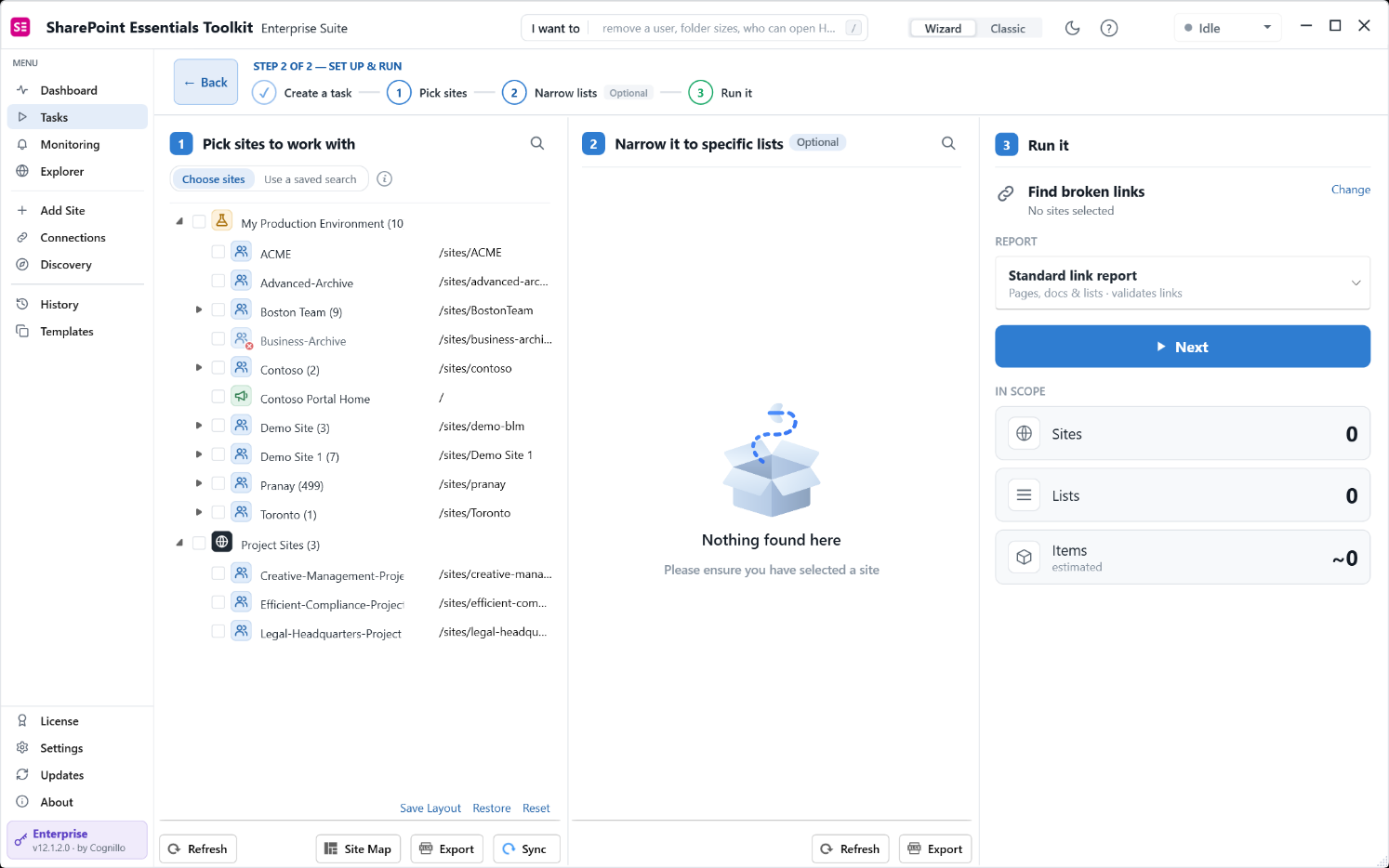Click the Business-Archive site icon

tap(242, 338)
